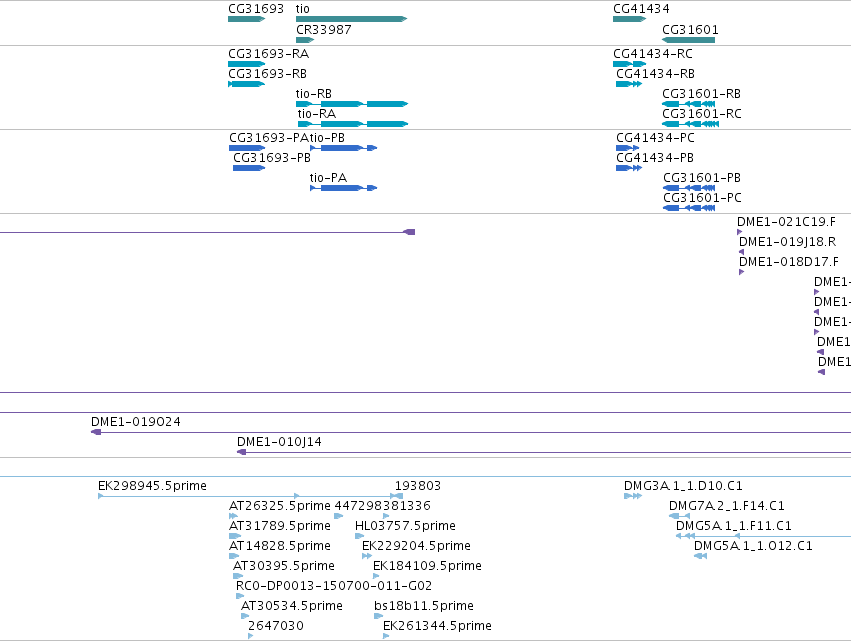Click BAC end DME1-019J18.R

click(741, 252)
